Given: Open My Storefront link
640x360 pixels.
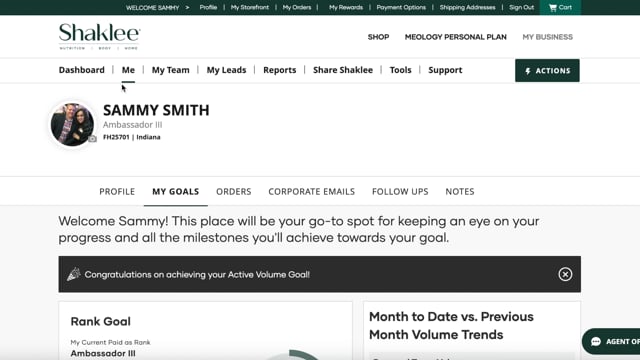Looking at the screenshot, I should click(x=250, y=7).
